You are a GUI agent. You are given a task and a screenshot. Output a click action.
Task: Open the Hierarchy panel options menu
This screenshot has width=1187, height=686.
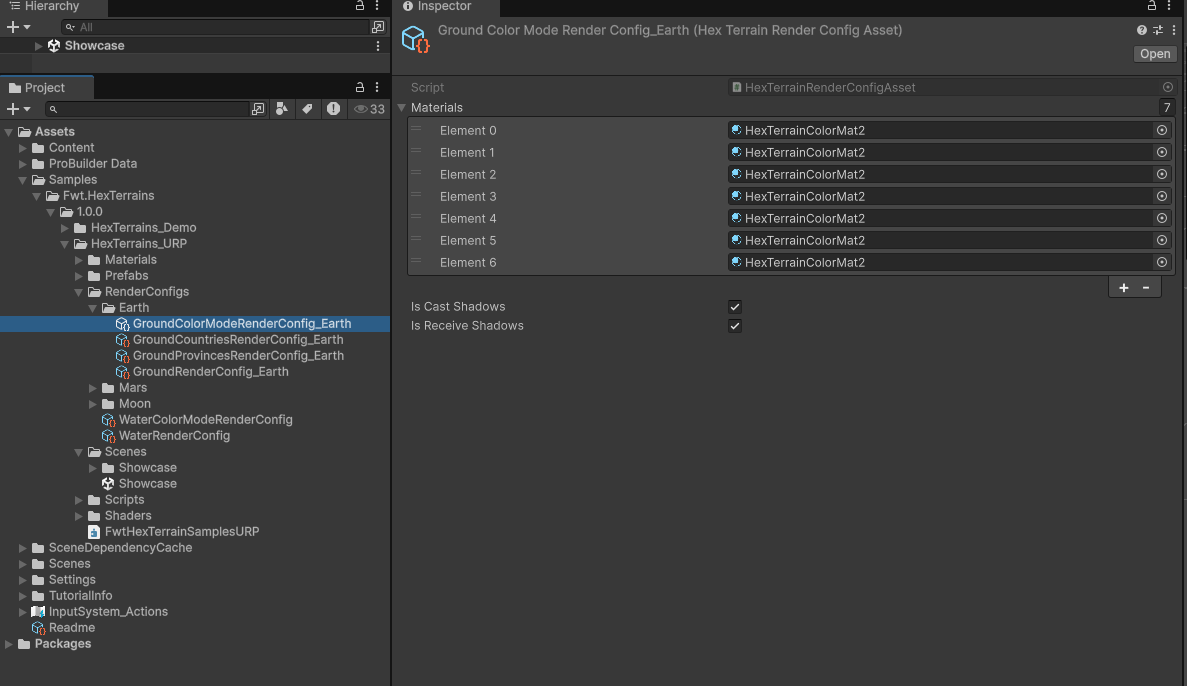click(x=377, y=6)
